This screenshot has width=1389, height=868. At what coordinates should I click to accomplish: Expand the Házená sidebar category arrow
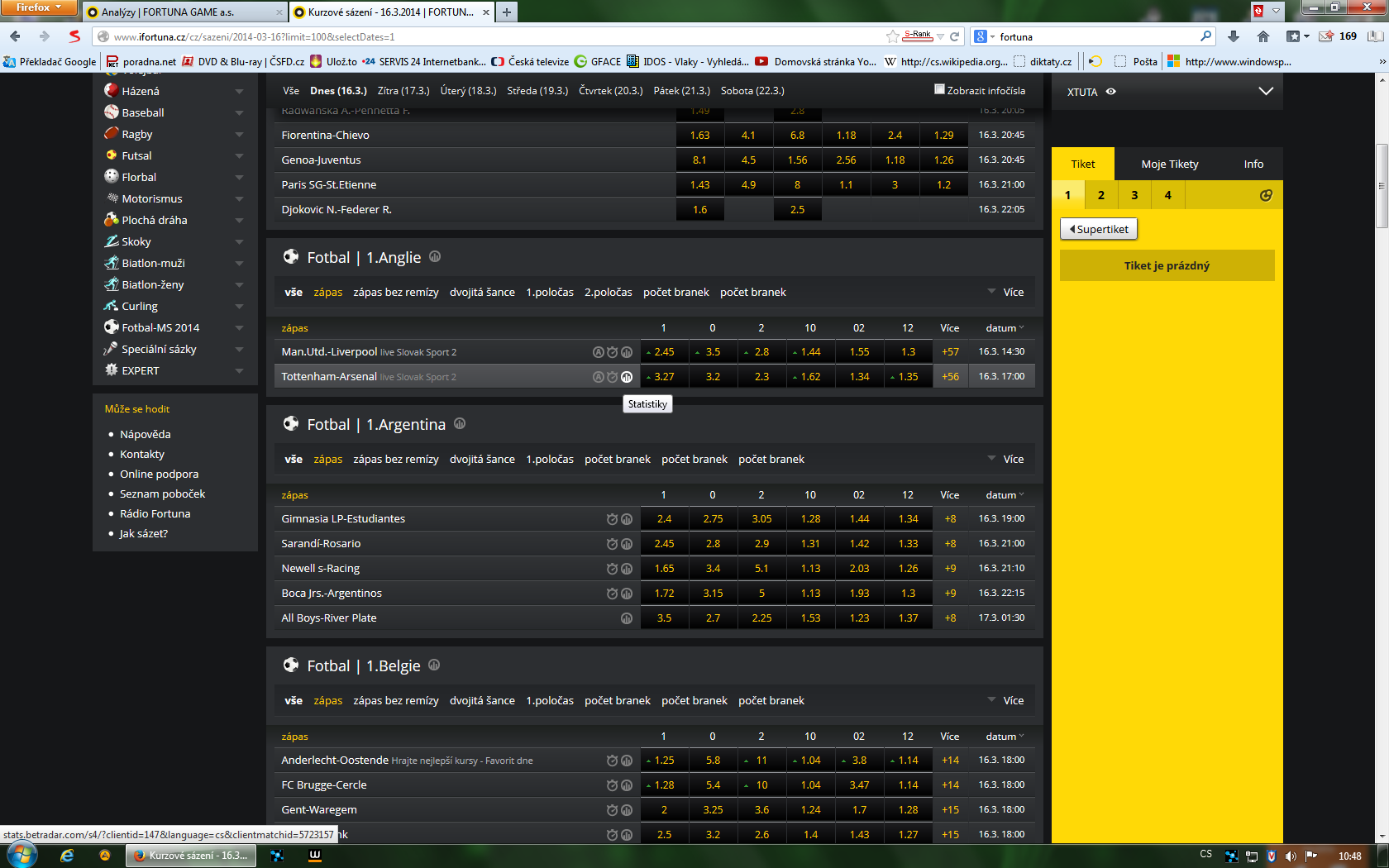(239, 92)
